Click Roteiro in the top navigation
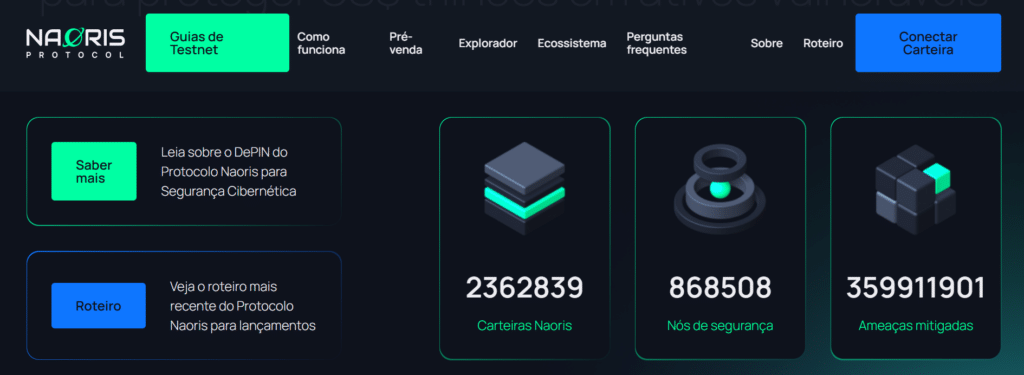Image resolution: width=1024 pixels, height=375 pixels. coord(823,43)
